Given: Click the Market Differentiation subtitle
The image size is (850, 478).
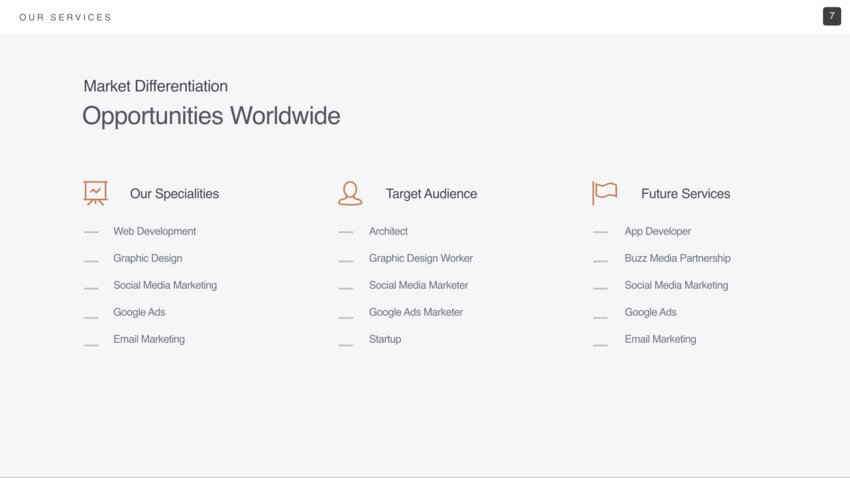Looking at the screenshot, I should coord(155,86).
